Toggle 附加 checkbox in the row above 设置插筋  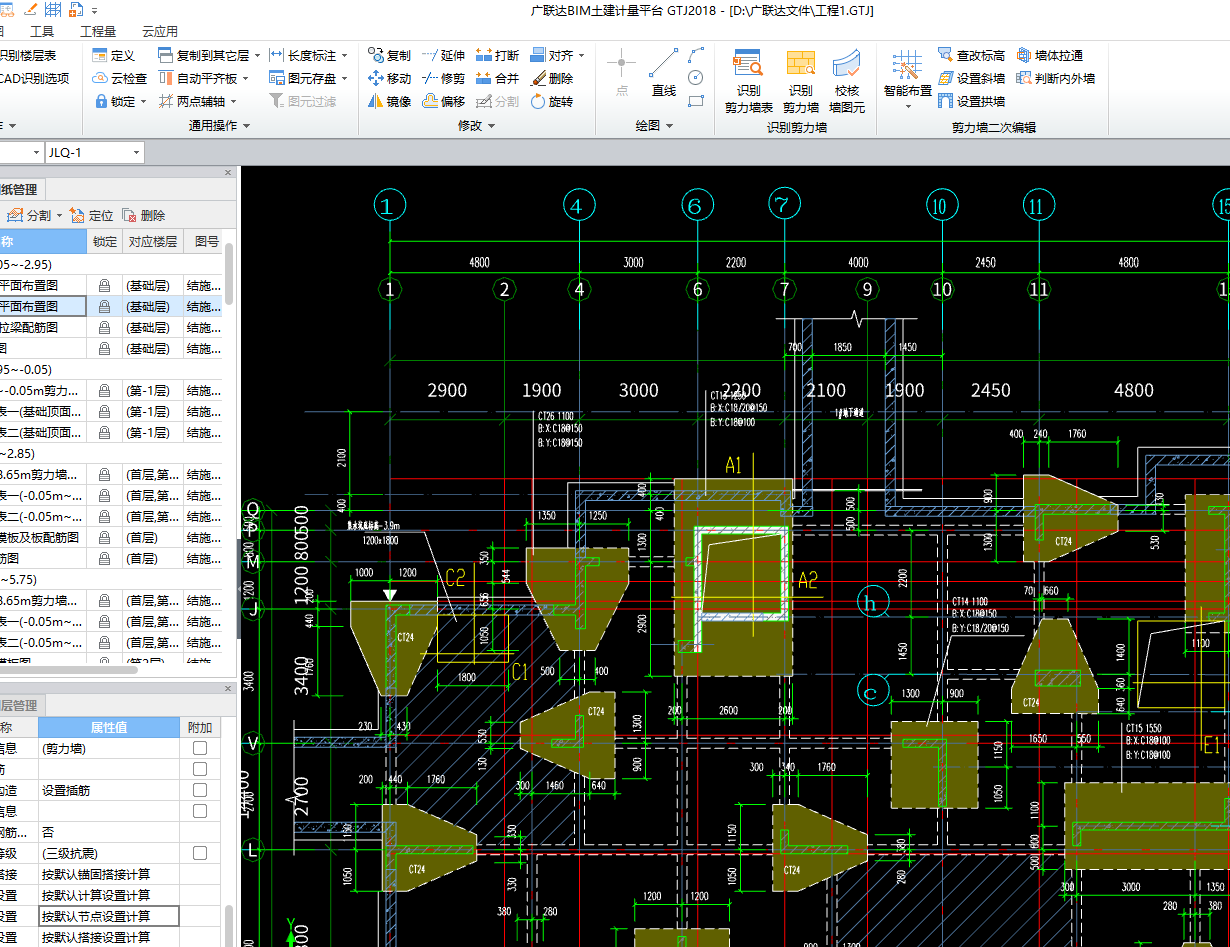pos(200,769)
